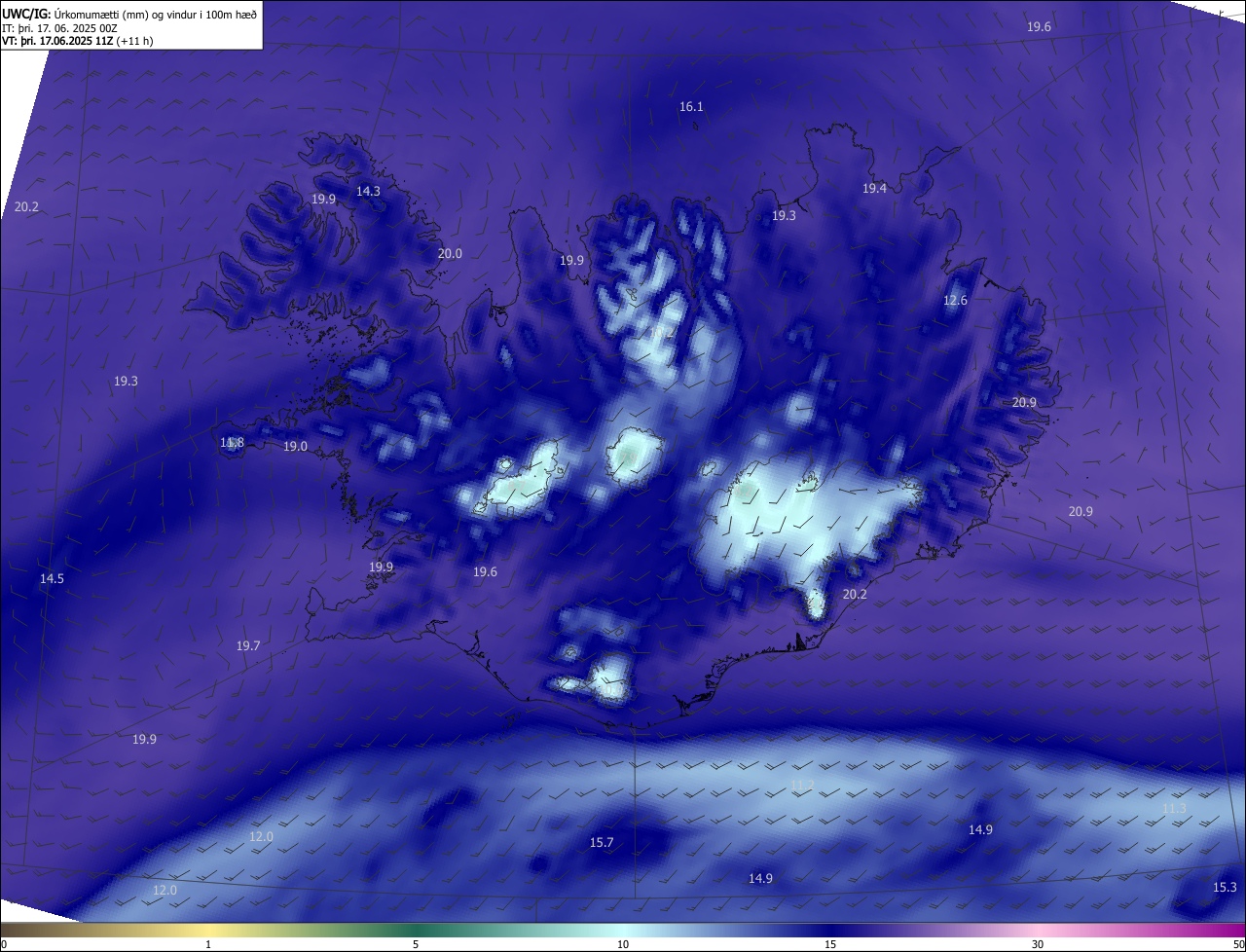Screen dimensions: 1246x952
Task: Select the 11.3 value over the southeast ocean
Action: pyautogui.click(x=1174, y=808)
